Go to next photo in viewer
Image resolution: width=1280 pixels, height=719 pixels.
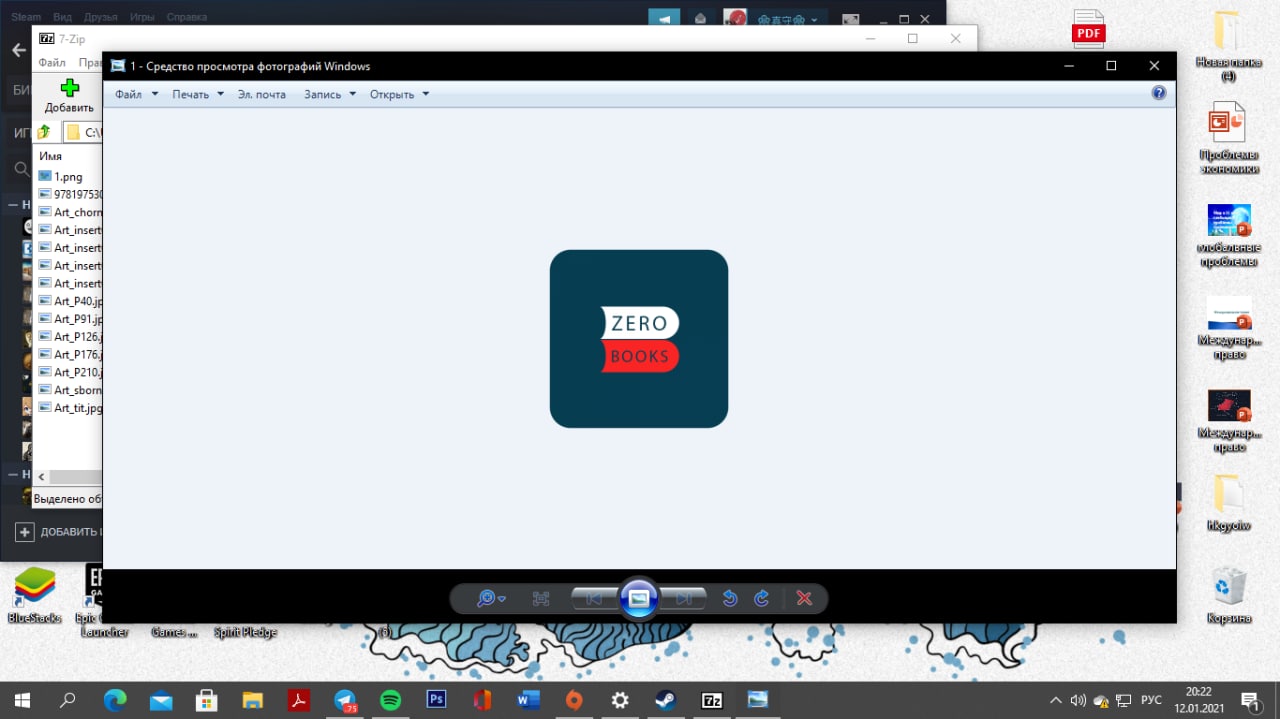point(685,599)
